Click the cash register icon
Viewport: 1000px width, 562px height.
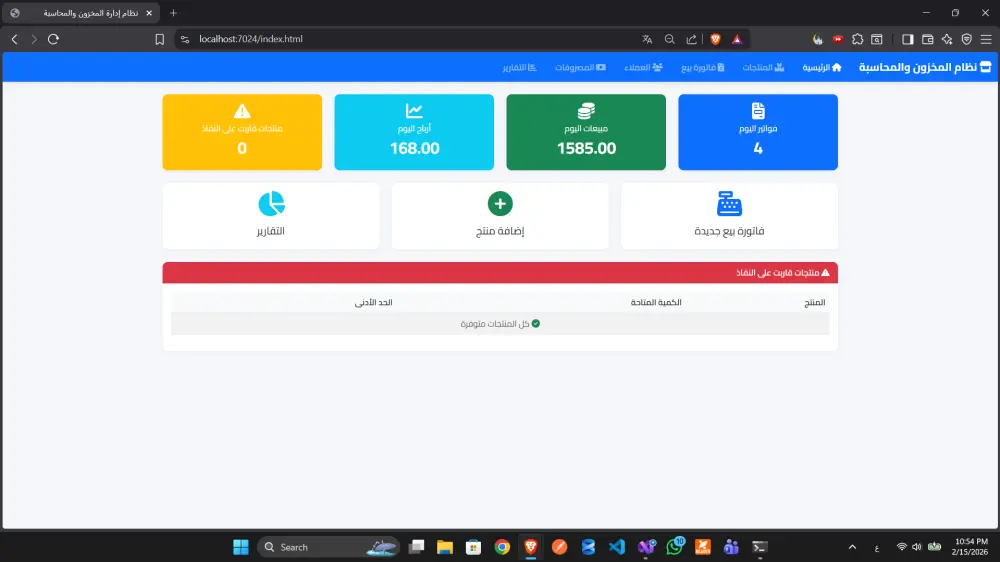tap(729, 204)
